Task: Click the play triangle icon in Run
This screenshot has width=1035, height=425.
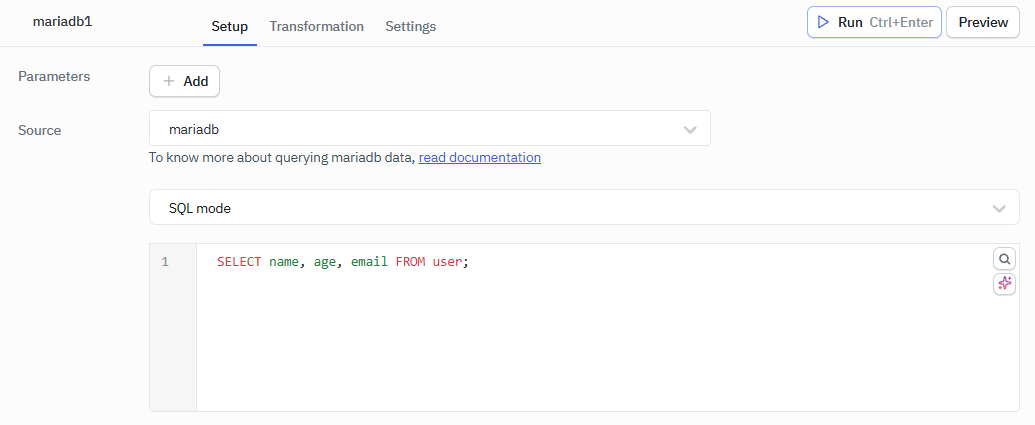Action: [x=823, y=22]
